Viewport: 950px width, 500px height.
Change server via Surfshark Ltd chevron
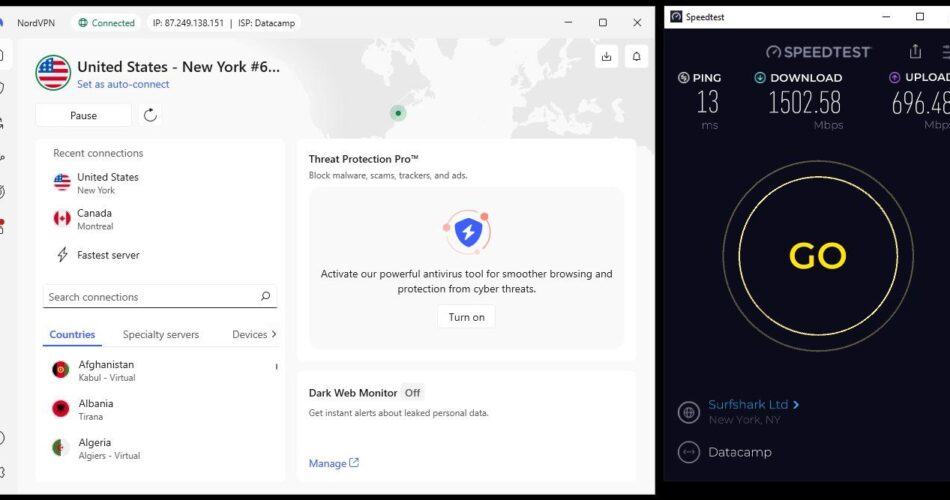[796, 405]
